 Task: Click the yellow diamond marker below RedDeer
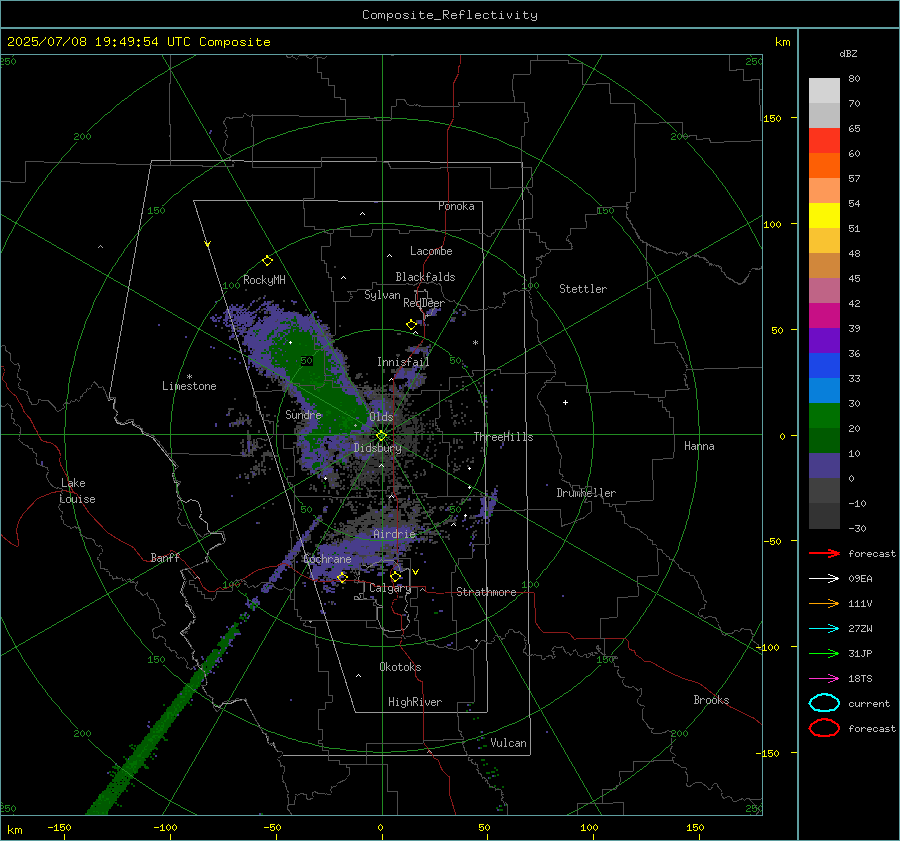[412, 325]
